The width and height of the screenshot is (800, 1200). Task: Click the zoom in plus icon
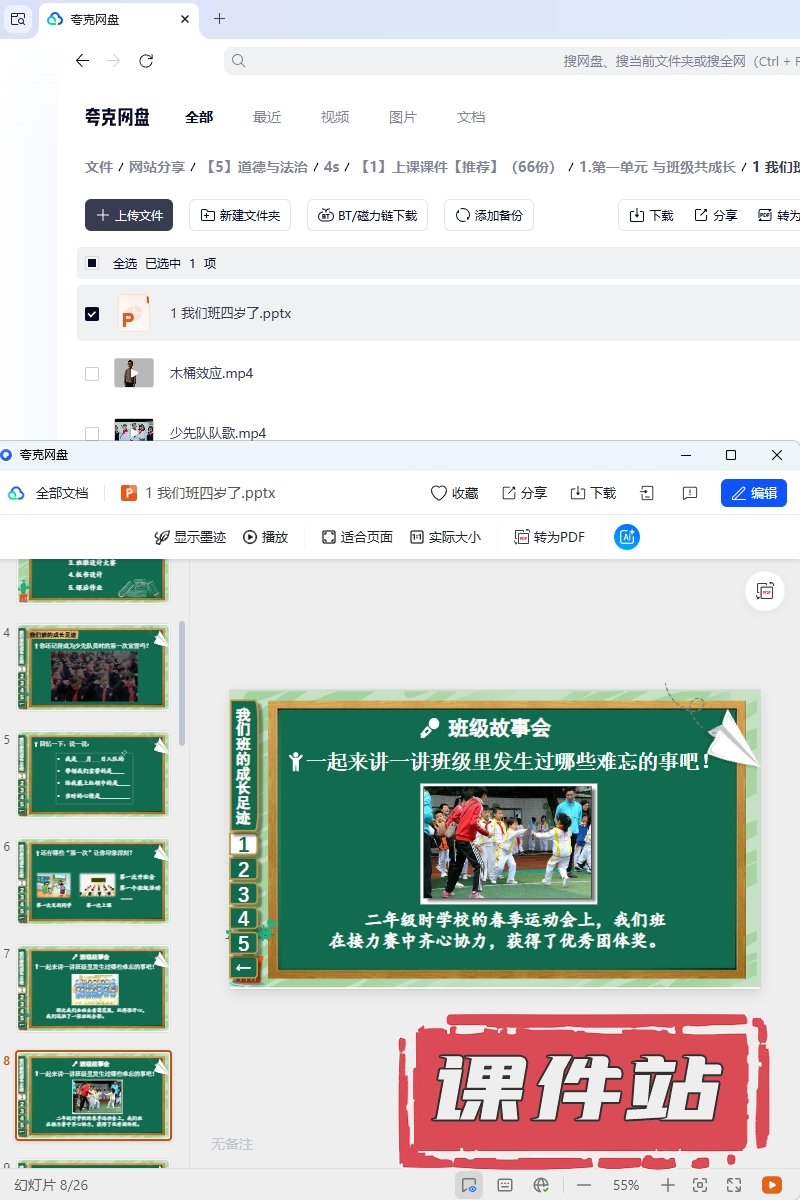668,1185
